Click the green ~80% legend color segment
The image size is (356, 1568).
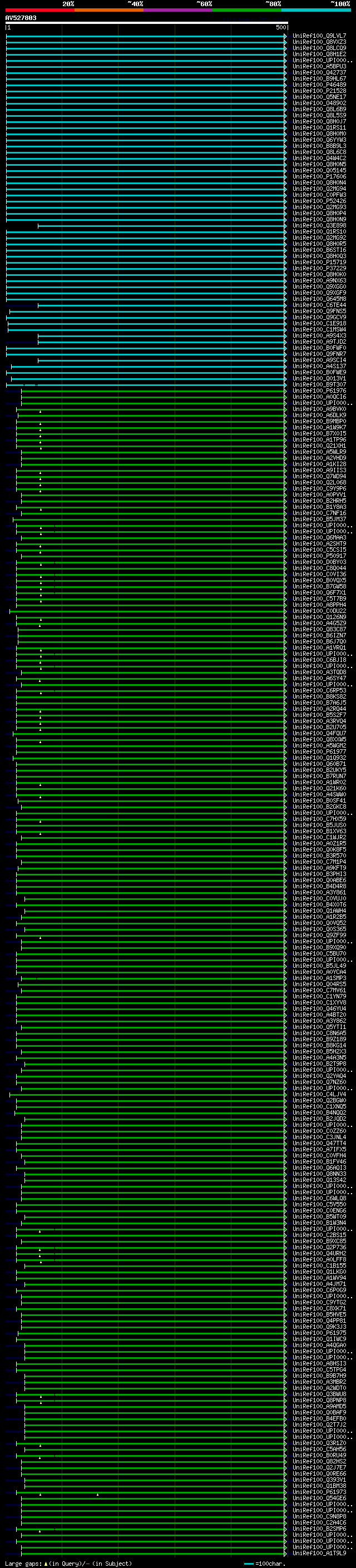click(x=247, y=10)
